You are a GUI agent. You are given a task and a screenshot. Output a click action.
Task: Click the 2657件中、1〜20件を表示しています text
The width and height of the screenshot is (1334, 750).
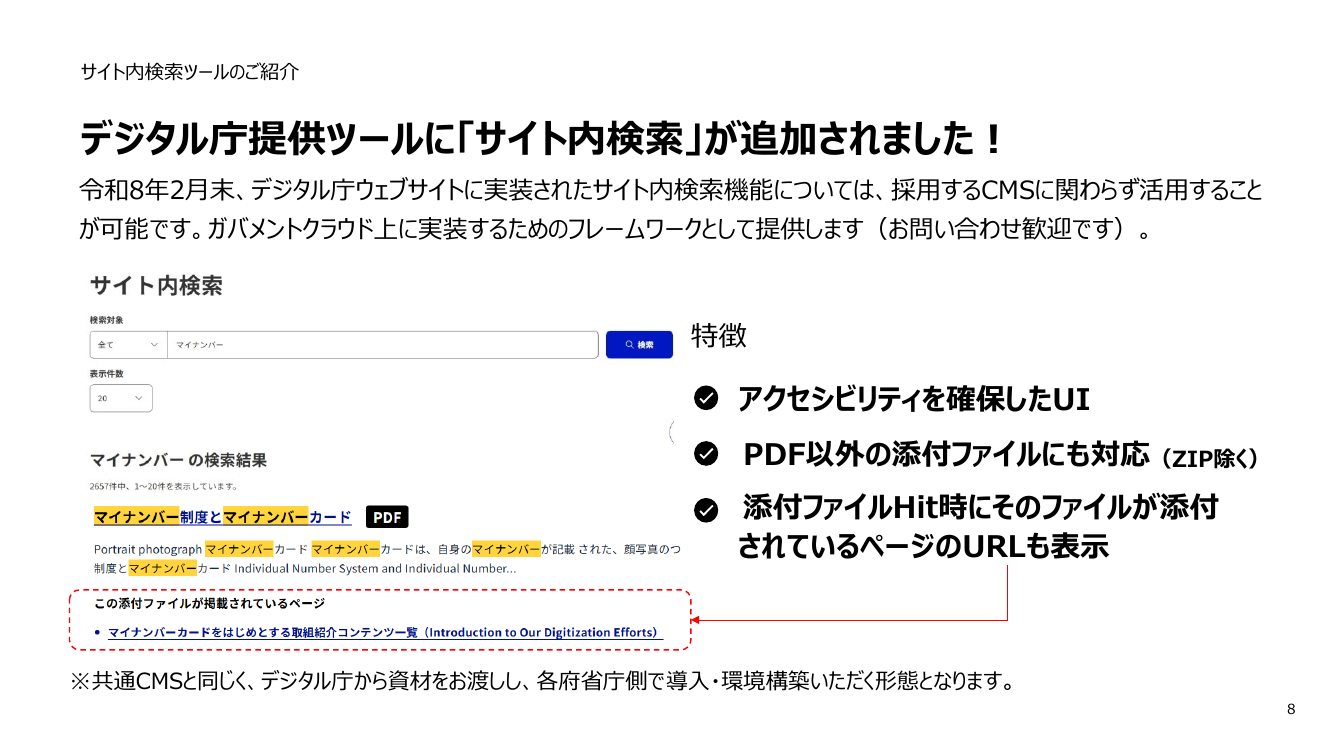pyautogui.click(x=164, y=486)
